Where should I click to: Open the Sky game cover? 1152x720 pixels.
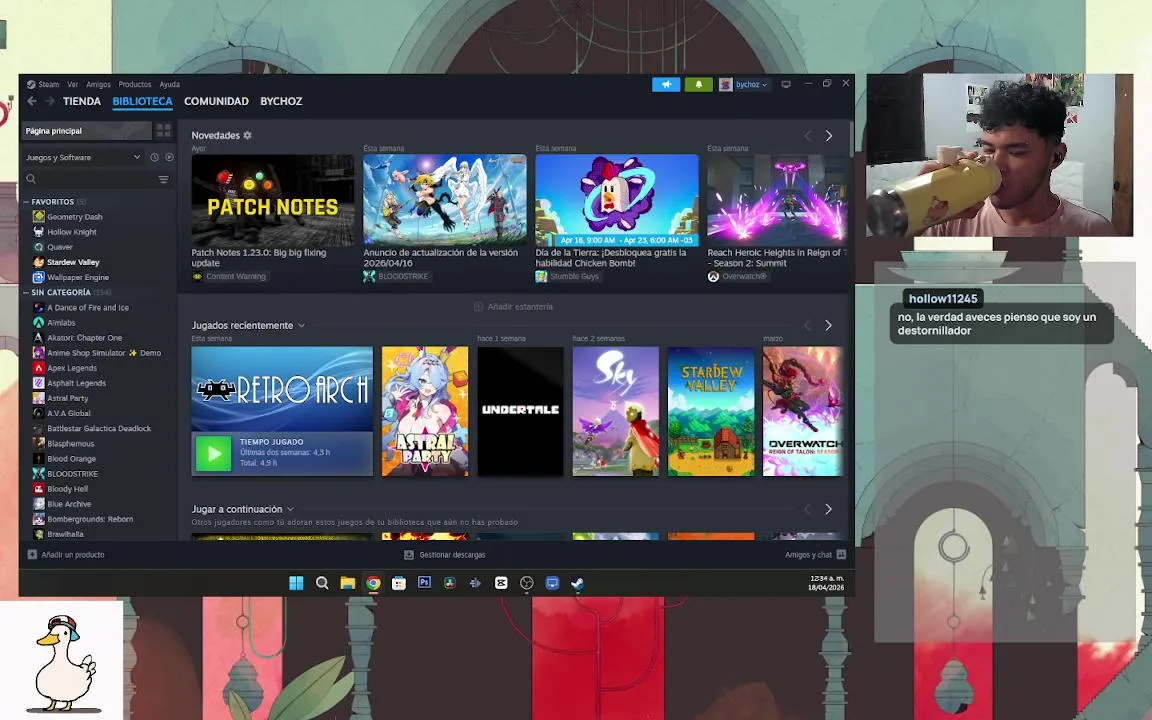pos(616,411)
